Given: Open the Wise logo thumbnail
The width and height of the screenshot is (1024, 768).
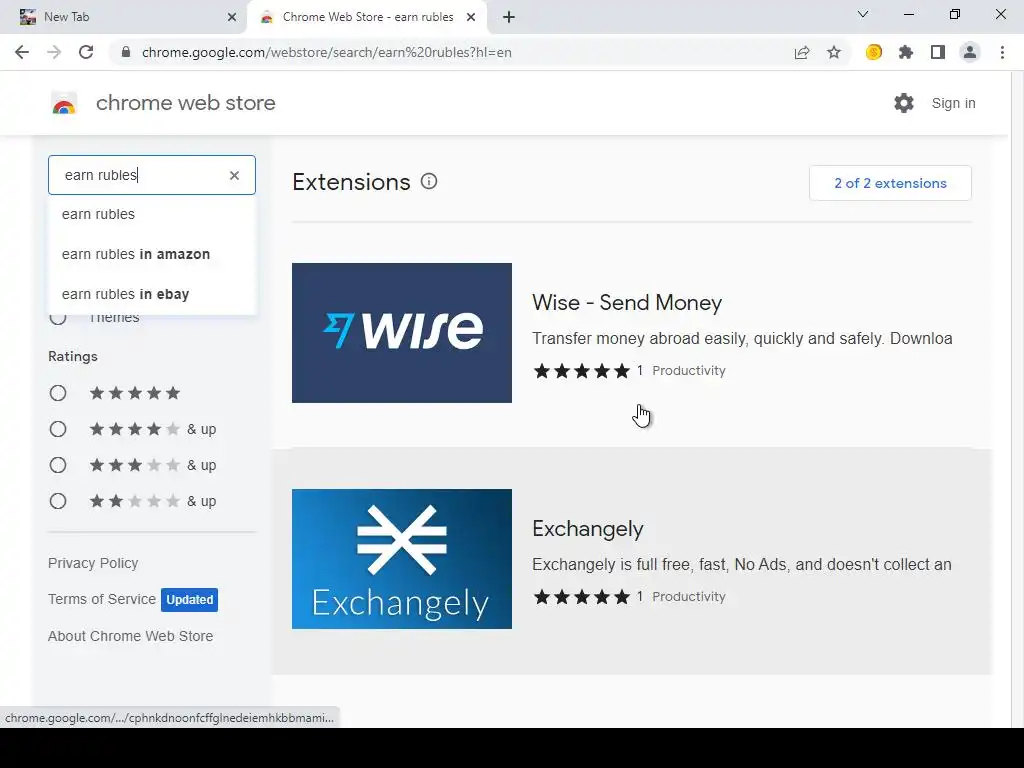Looking at the screenshot, I should coord(402,333).
